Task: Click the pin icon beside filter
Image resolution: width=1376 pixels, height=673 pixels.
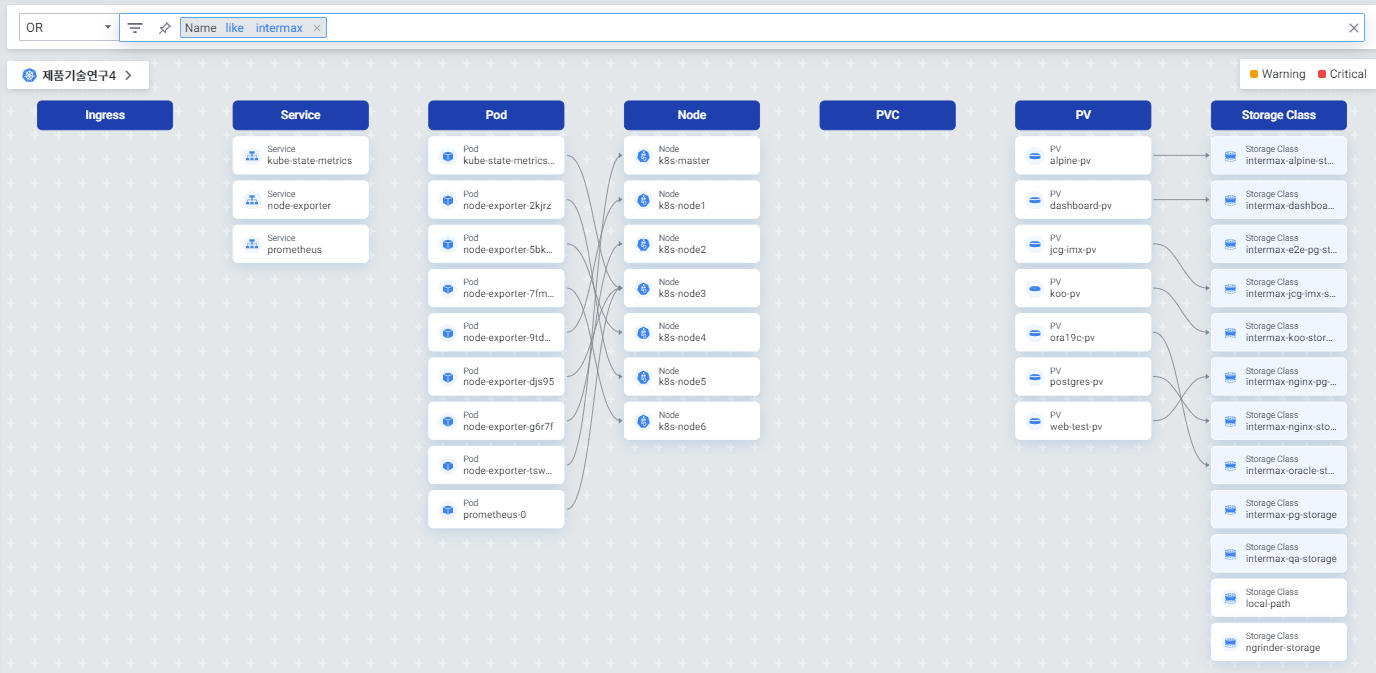Action: pyautogui.click(x=165, y=28)
